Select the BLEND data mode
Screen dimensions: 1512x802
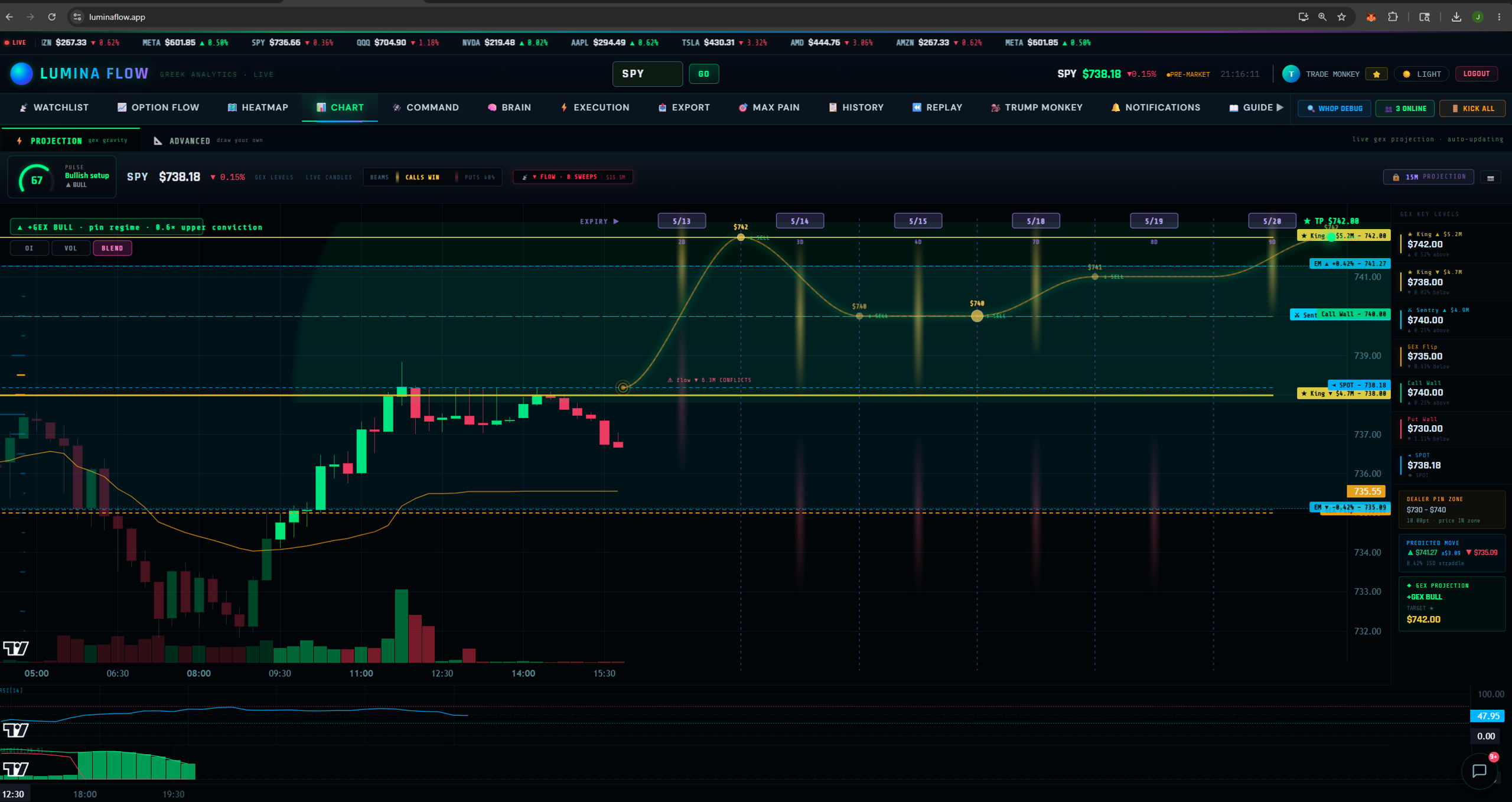[x=112, y=249]
